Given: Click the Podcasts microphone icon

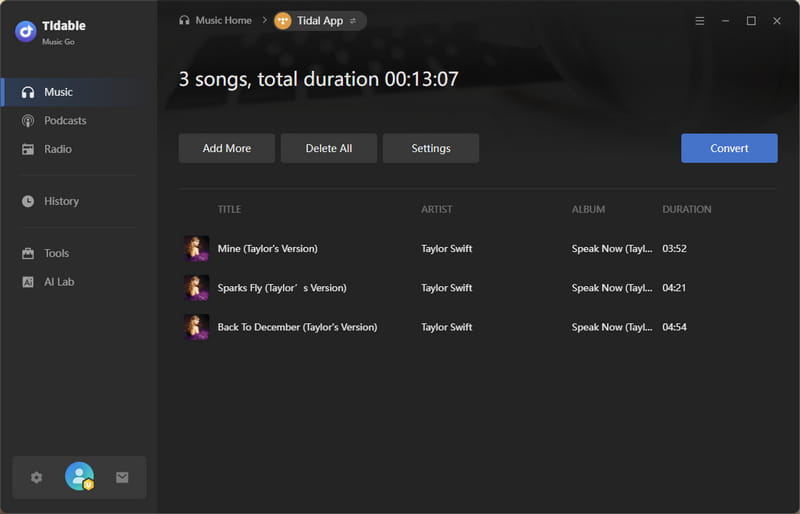Looking at the screenshot, I should point(28,121).
